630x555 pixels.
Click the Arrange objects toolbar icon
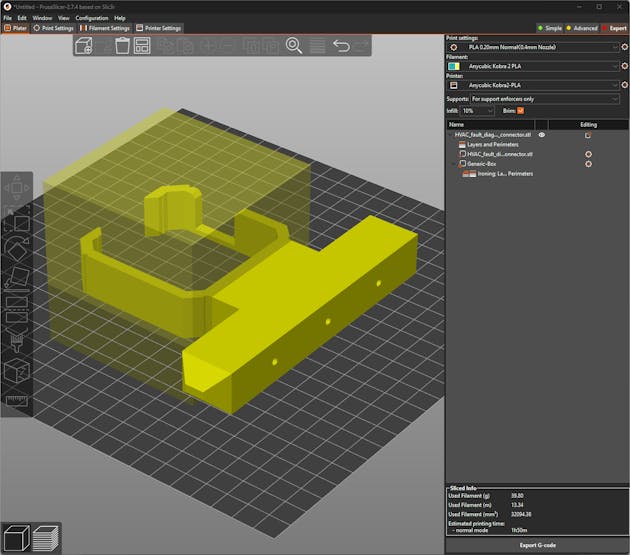point(143,46)
